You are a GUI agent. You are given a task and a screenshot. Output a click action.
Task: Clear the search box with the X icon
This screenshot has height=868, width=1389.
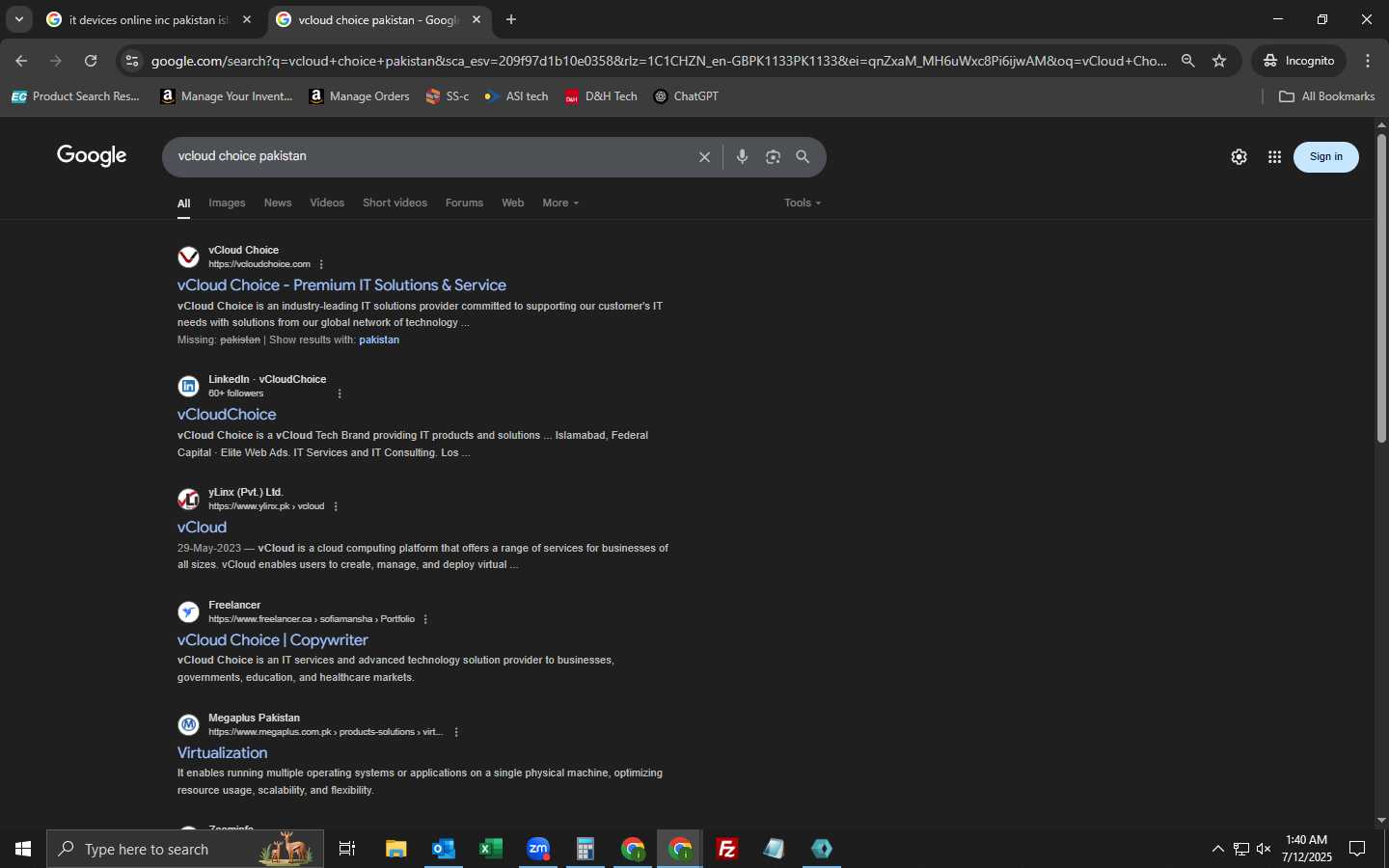tap(704, 157)
